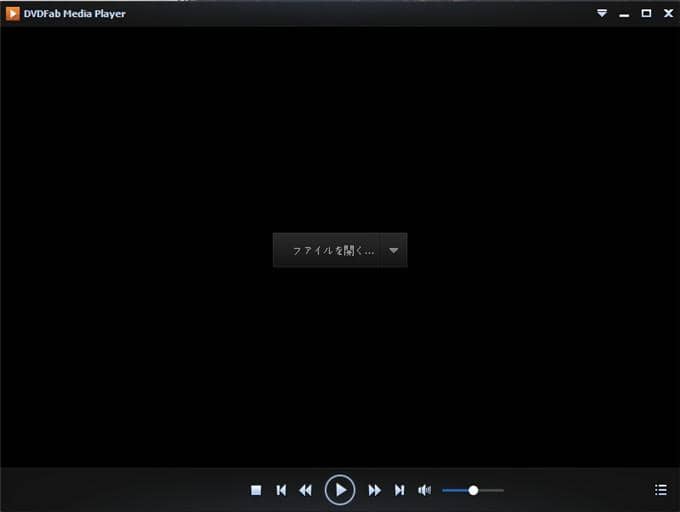Minimize the DVDFab Media Player window
The image size is (680, 512).
pos(624,15)
